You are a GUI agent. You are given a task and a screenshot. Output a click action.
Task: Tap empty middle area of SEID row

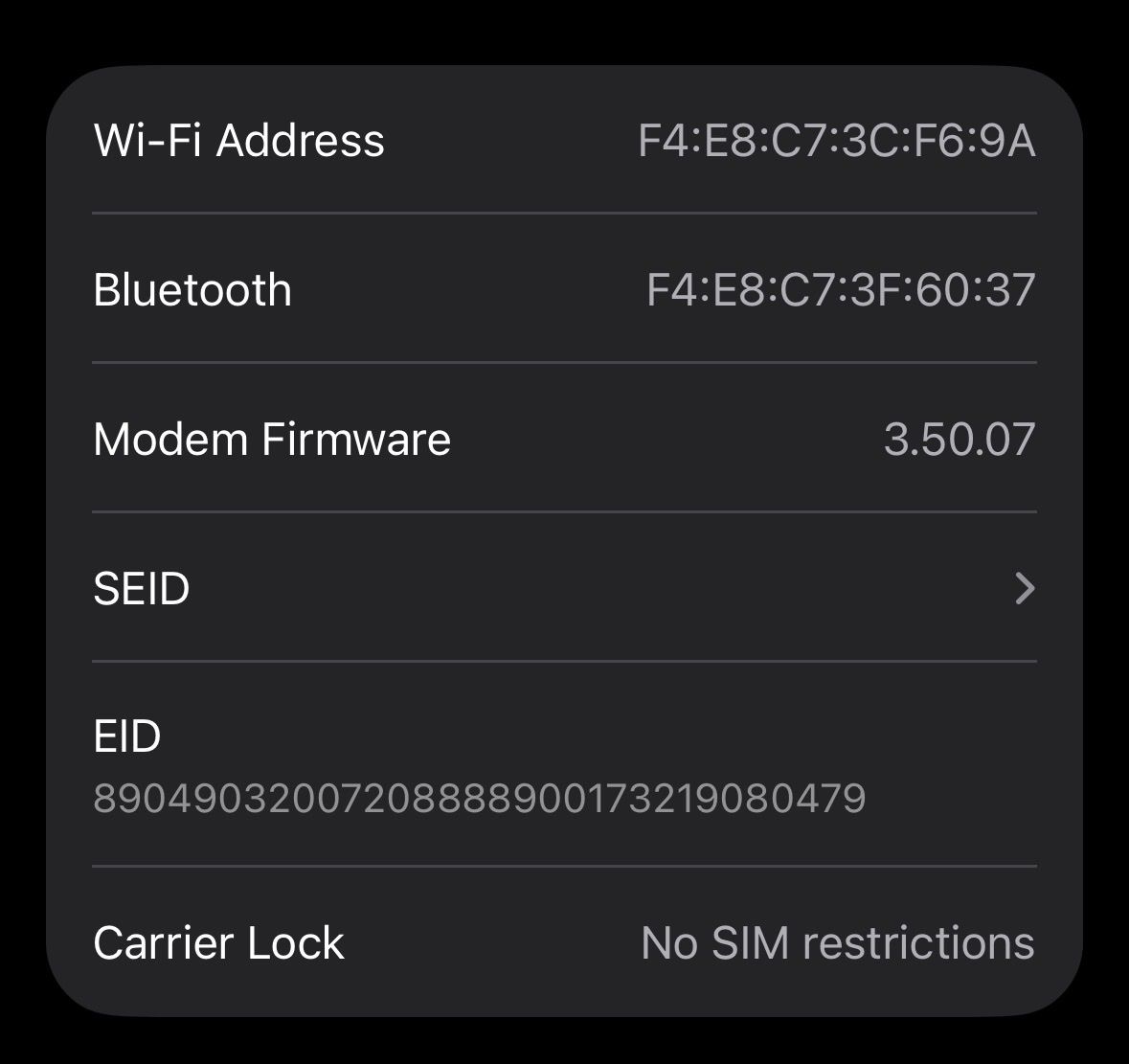point(575,588)
